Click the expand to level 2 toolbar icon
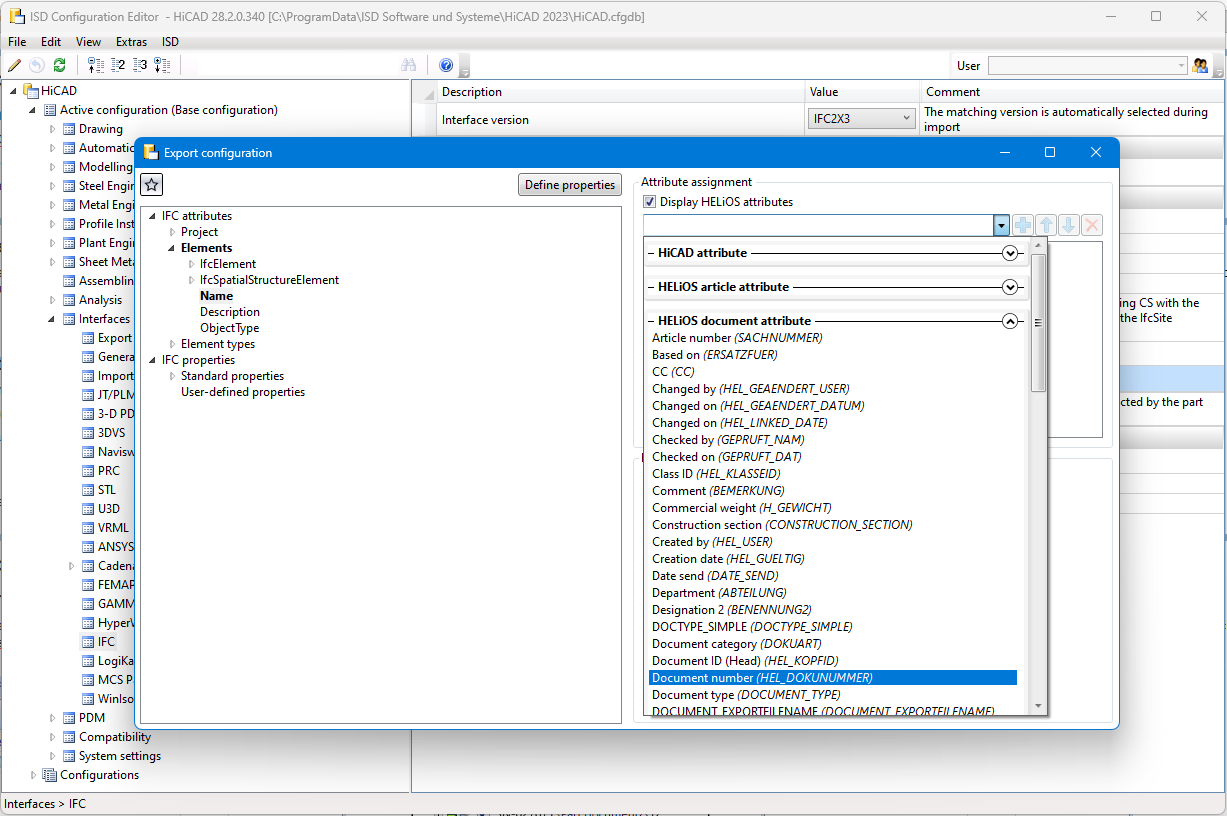Viewport: 1227px width, 816px height. click(118, 65)
